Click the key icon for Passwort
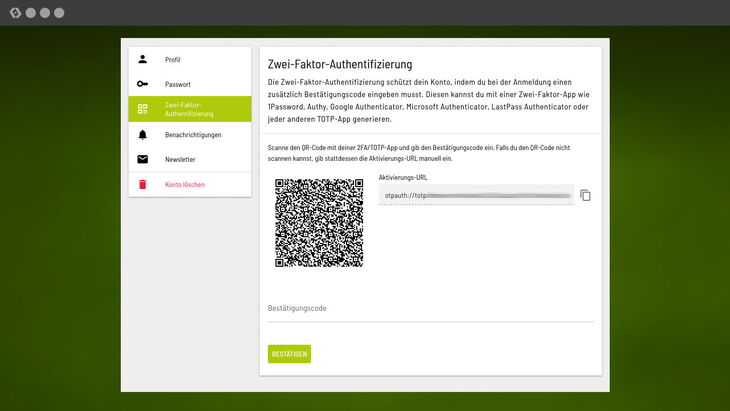Image resolution: width=730 pixels, height=411 pixels. pyautogui.click(x=142, y=84)
